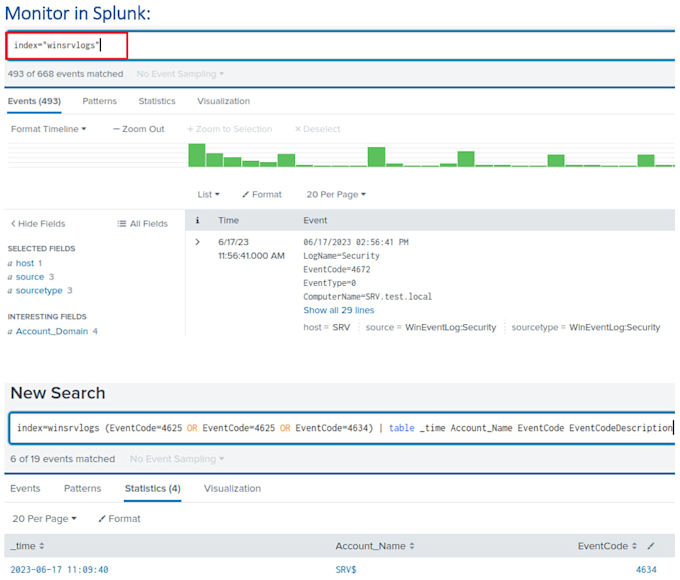This screenshot has height=580, width=680.
Task: Click the top search query input field
Action: click(x=340, y=45)
